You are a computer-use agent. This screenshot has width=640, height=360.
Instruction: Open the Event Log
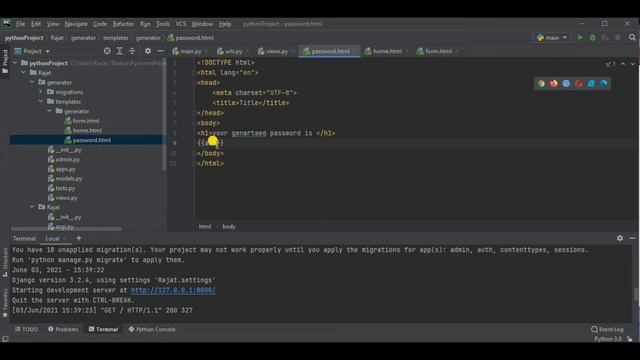(607, 329)
